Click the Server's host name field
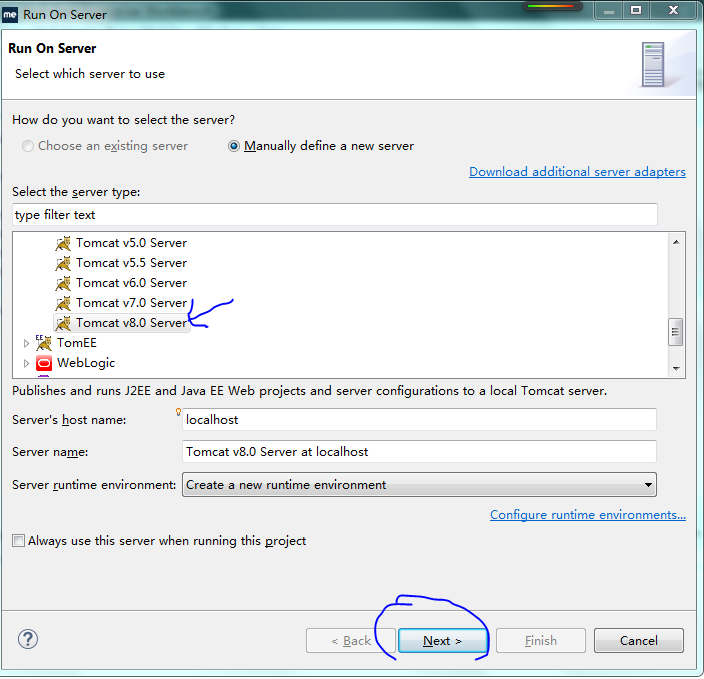 tap(419, 420)
